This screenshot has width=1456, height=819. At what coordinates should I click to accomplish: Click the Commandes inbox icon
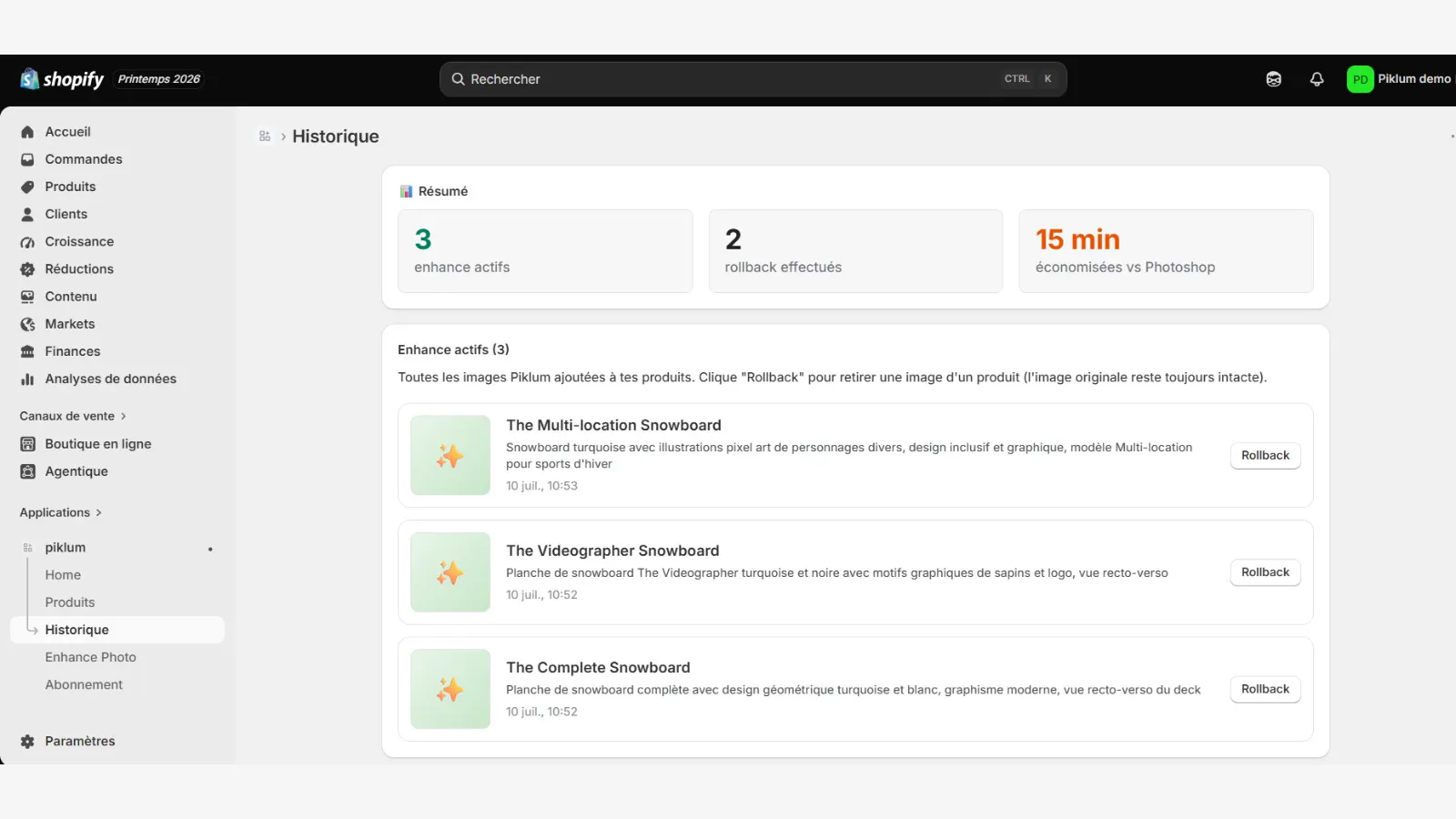(x=27, y=159)
